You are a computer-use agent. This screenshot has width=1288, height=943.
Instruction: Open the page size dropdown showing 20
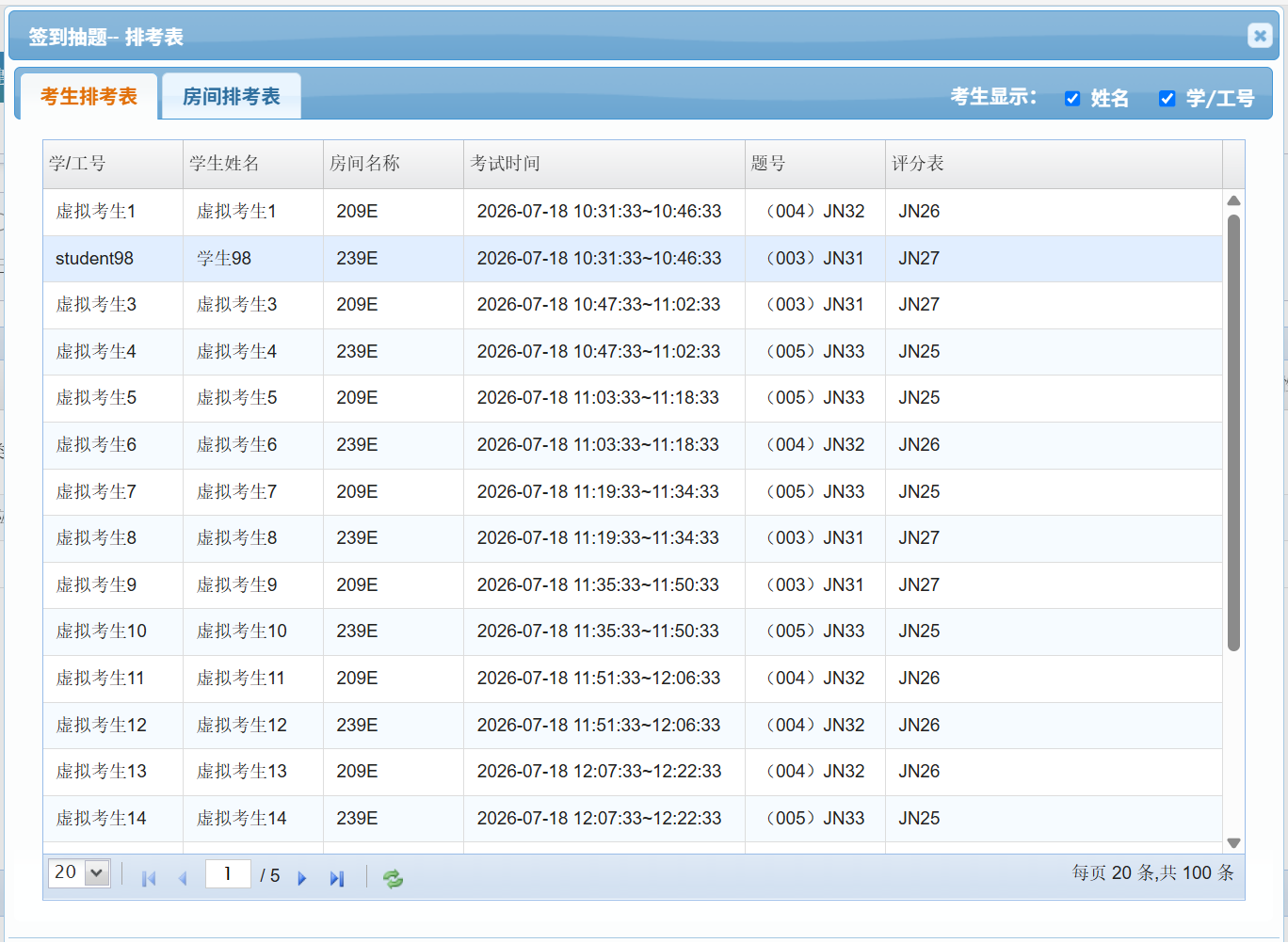click(x=79, y=872)
